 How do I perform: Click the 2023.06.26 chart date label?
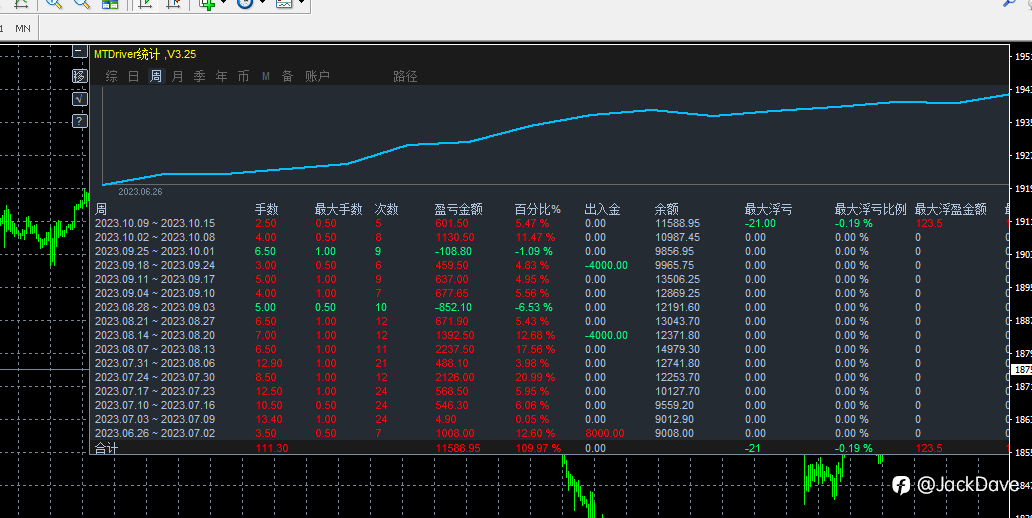pyautogui.click(x=140, y=192)
